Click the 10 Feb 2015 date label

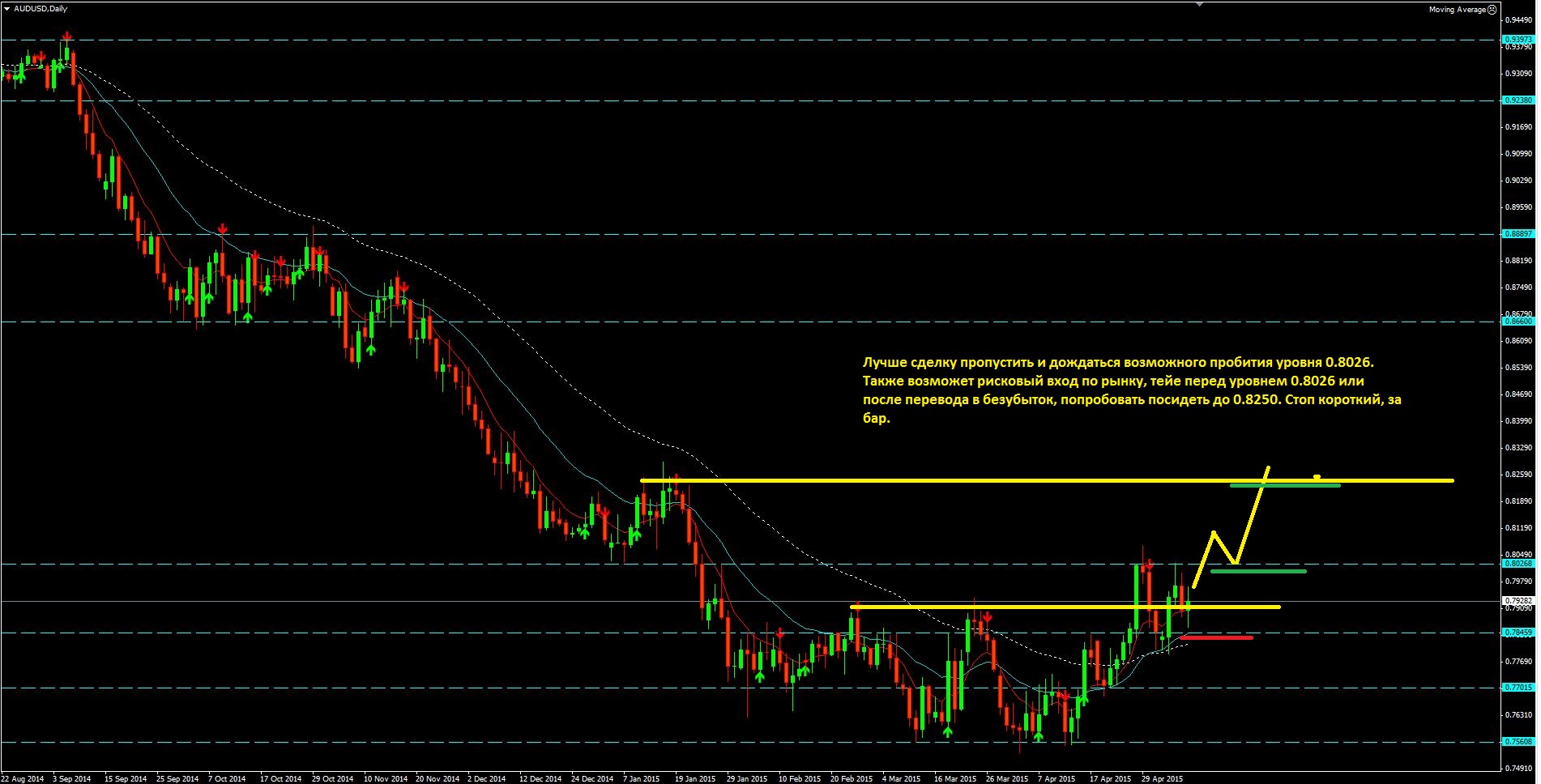pos(800,778)
